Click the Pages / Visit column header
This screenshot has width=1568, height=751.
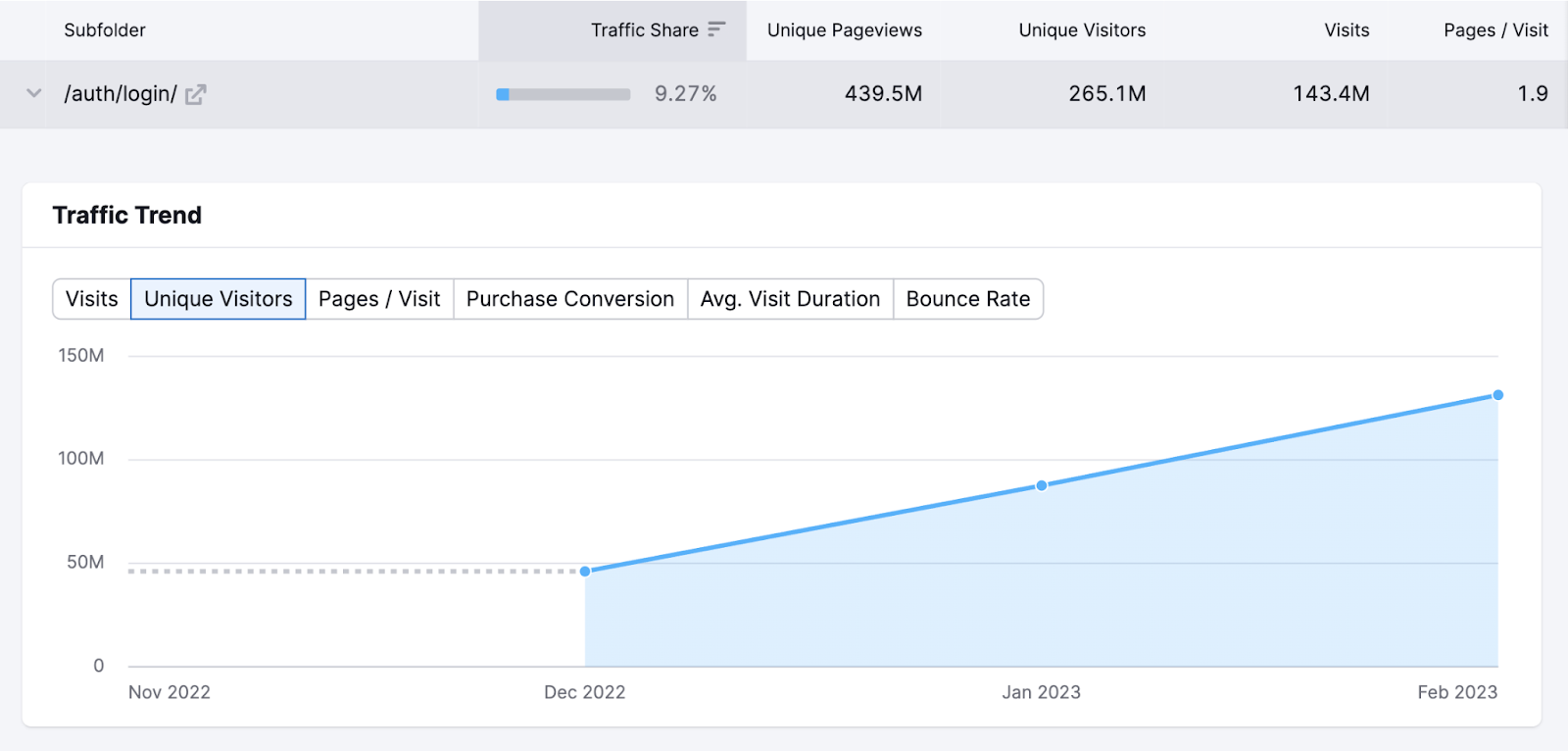(1494, 30)
